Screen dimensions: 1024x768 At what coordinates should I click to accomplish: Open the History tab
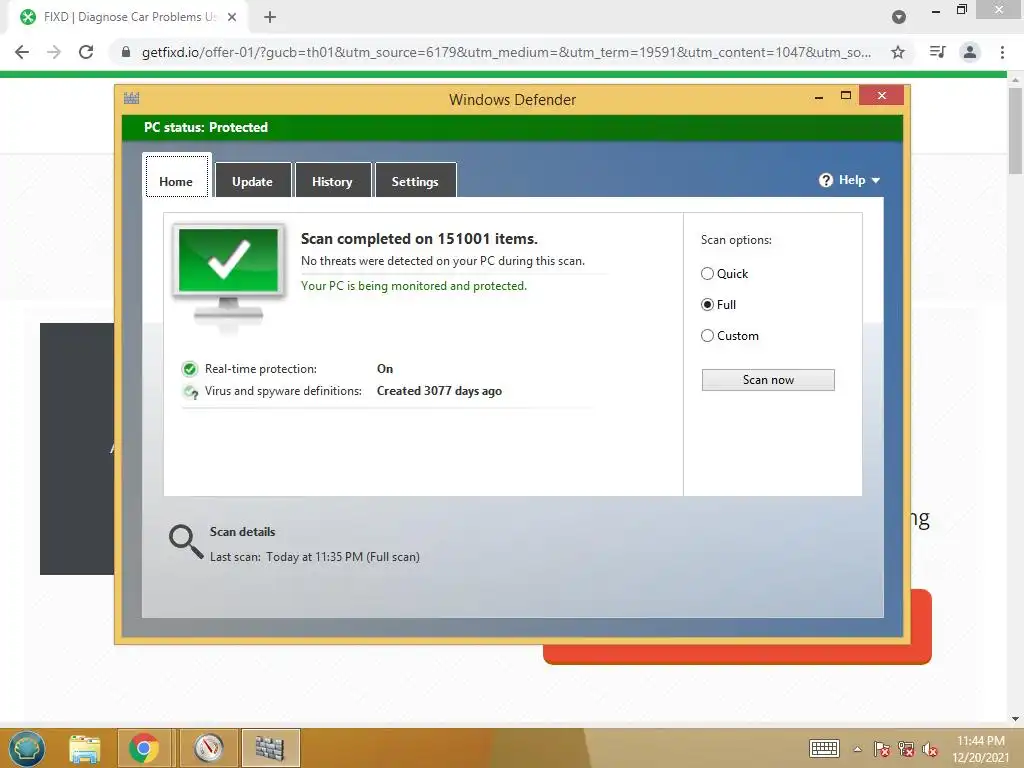tap(332, 181)
